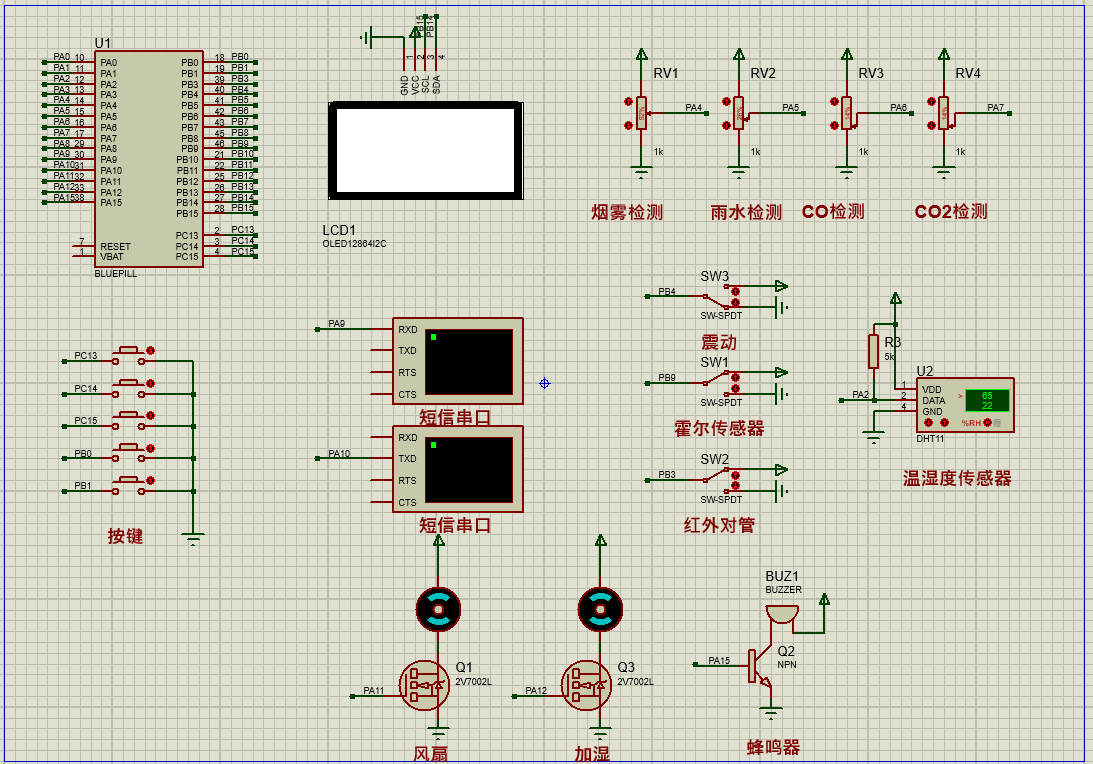Select the Q2 NPN transistor
This screenshot has width=1093, height=764.
[762, 665]
